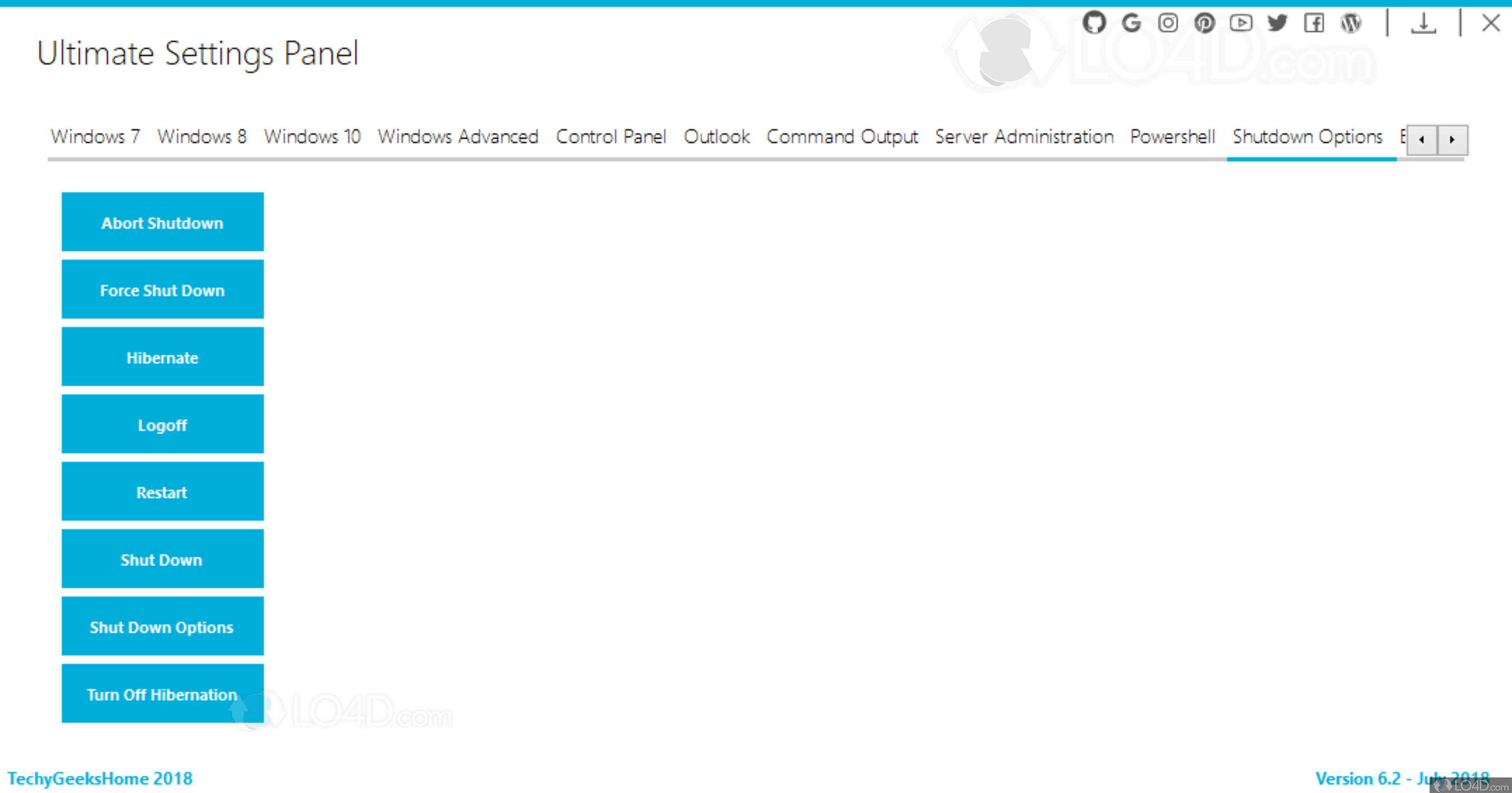
Task: Click the Hibernate button
Action: click(x=162, y=356)
